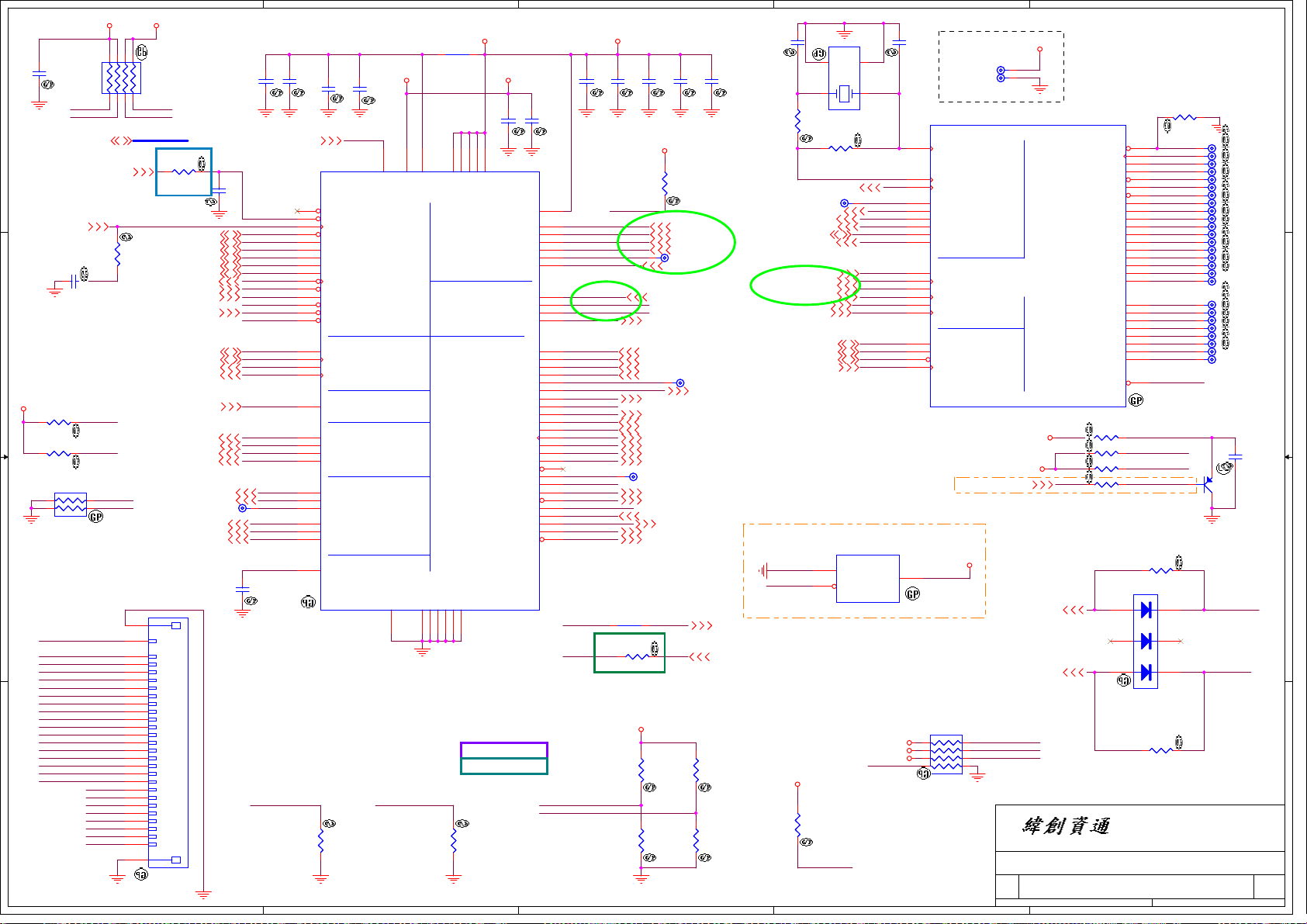Click the teal outlined rectangle
Screen dimensions: 1307x924
pos(504,767)
